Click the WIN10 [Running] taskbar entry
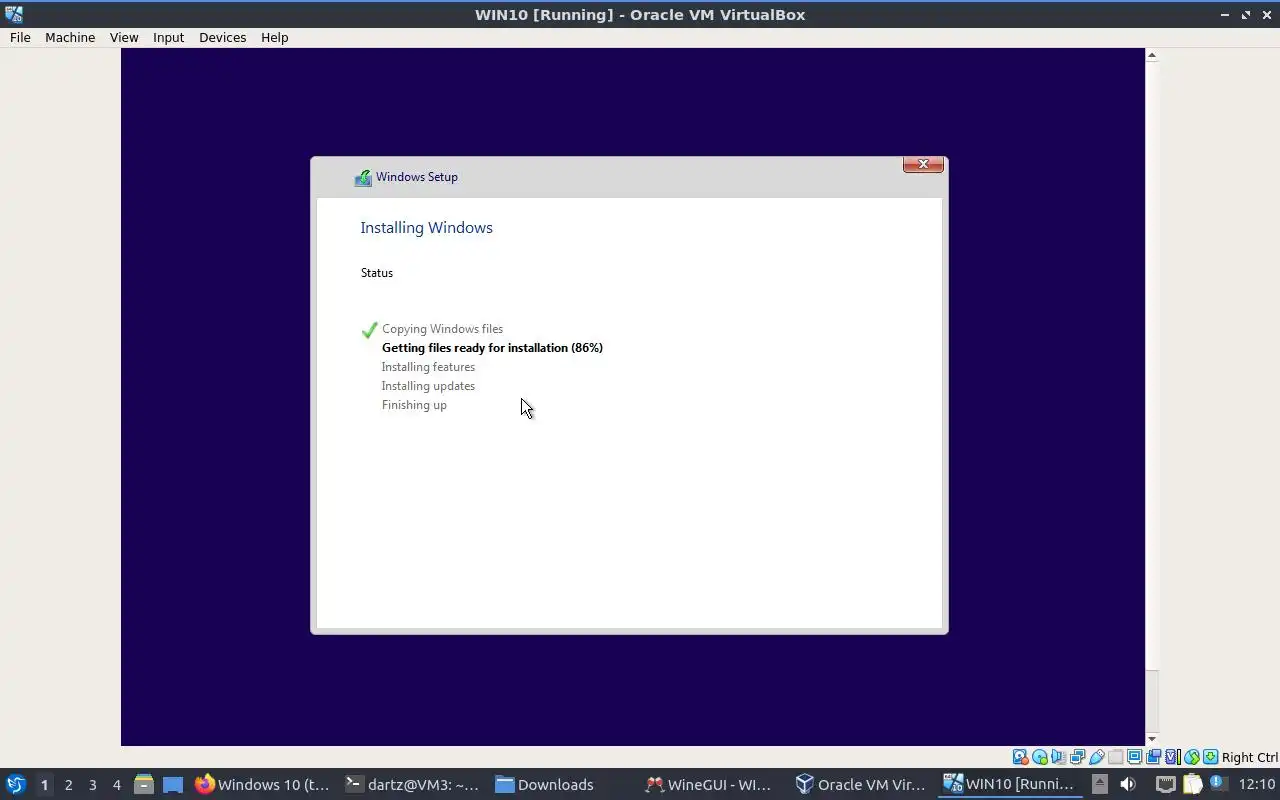Screen dimensions: 1280x800 1010,785
